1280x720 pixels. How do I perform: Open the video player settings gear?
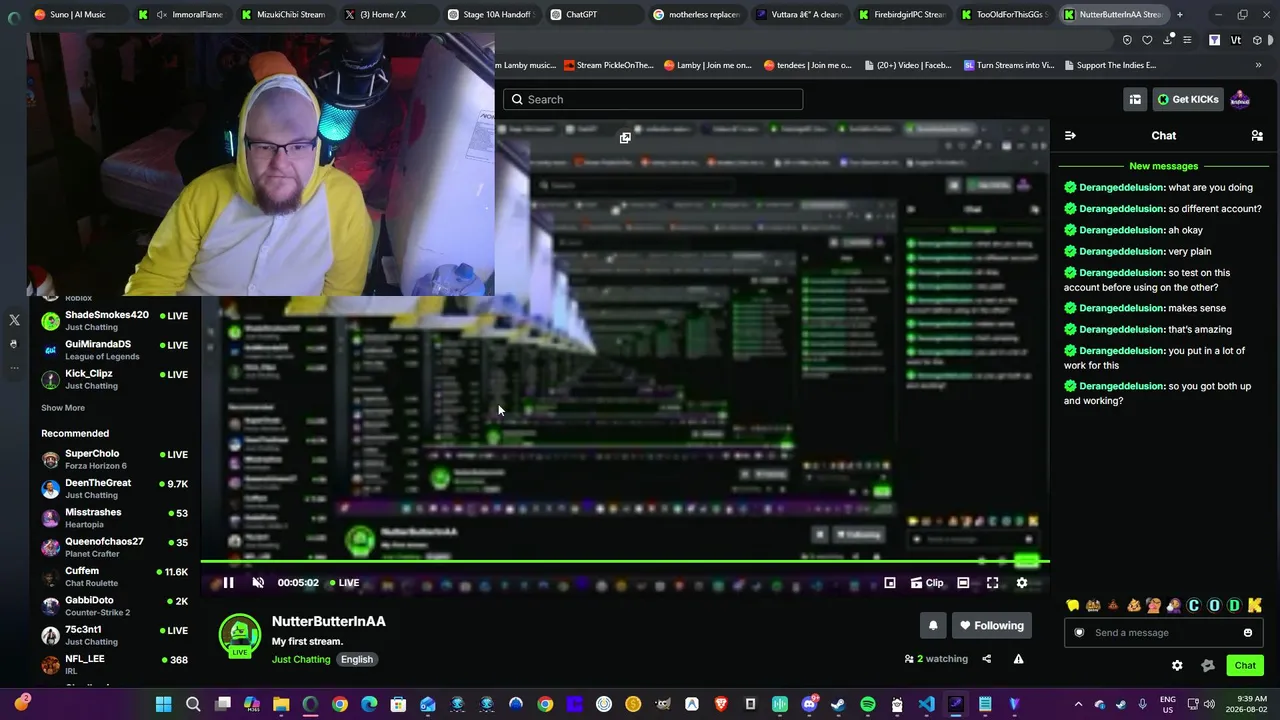[x=1022, y=583]
